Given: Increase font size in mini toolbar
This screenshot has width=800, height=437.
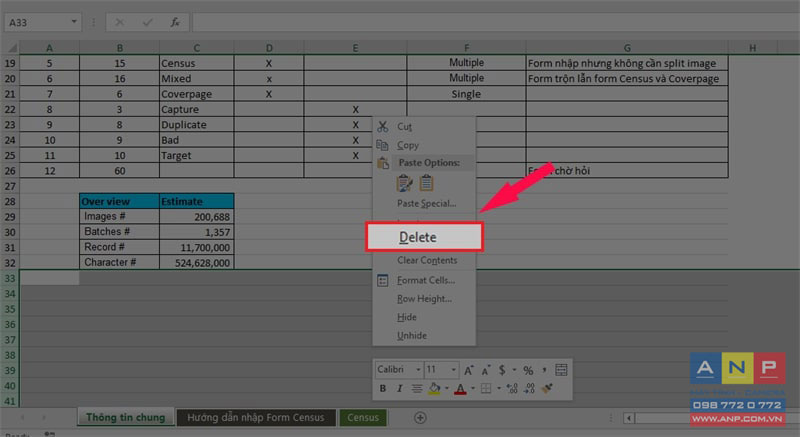Looking at the screenshot, I should tap(468, 370).
